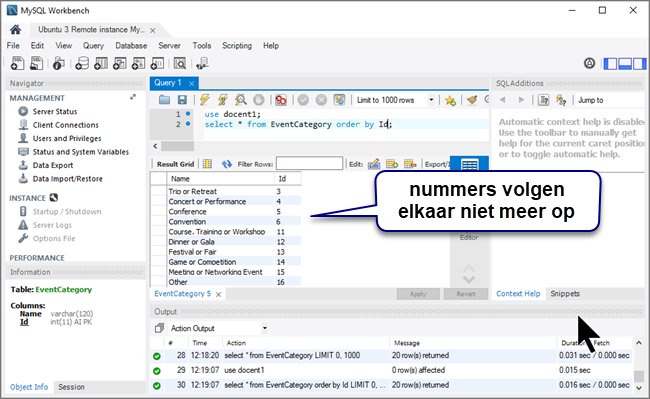Viewport: 650px width, 399px height.
Task: Open Server Status in Navigator
Action: coord(55,111)
